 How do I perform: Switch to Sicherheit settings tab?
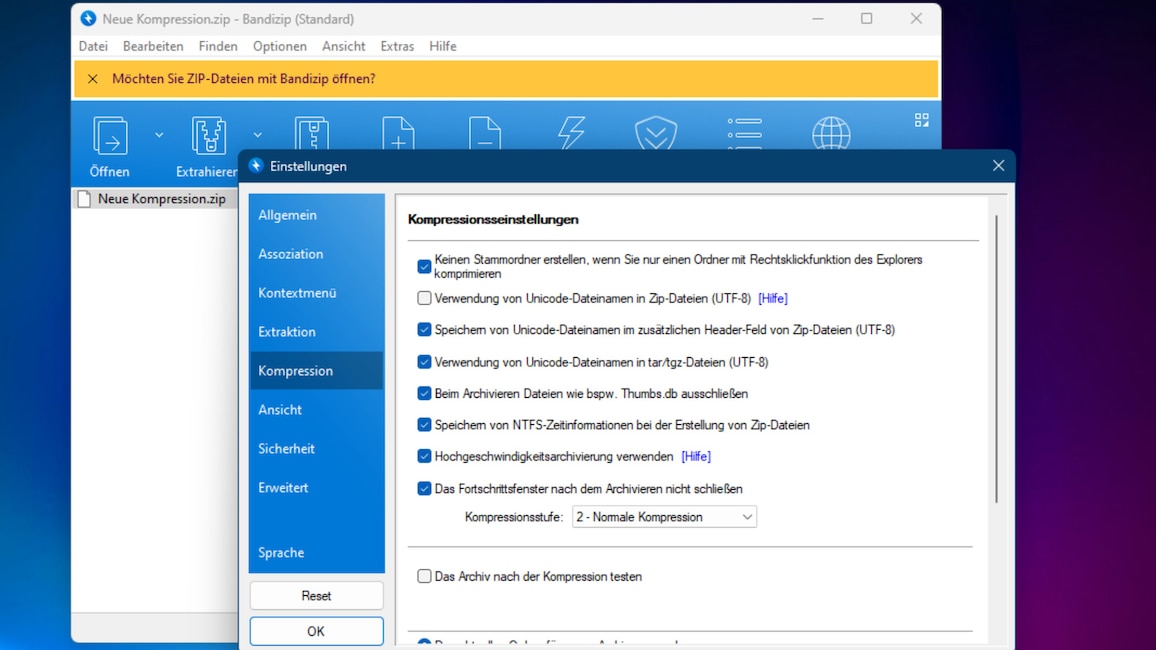(x=316, y=449)
